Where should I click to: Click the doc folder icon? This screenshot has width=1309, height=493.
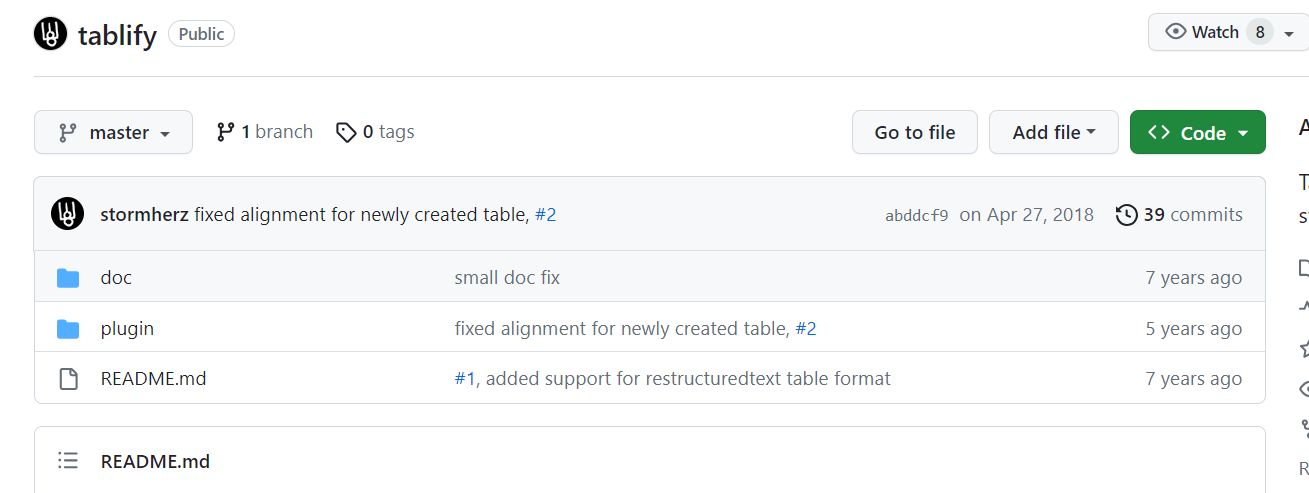68,278
